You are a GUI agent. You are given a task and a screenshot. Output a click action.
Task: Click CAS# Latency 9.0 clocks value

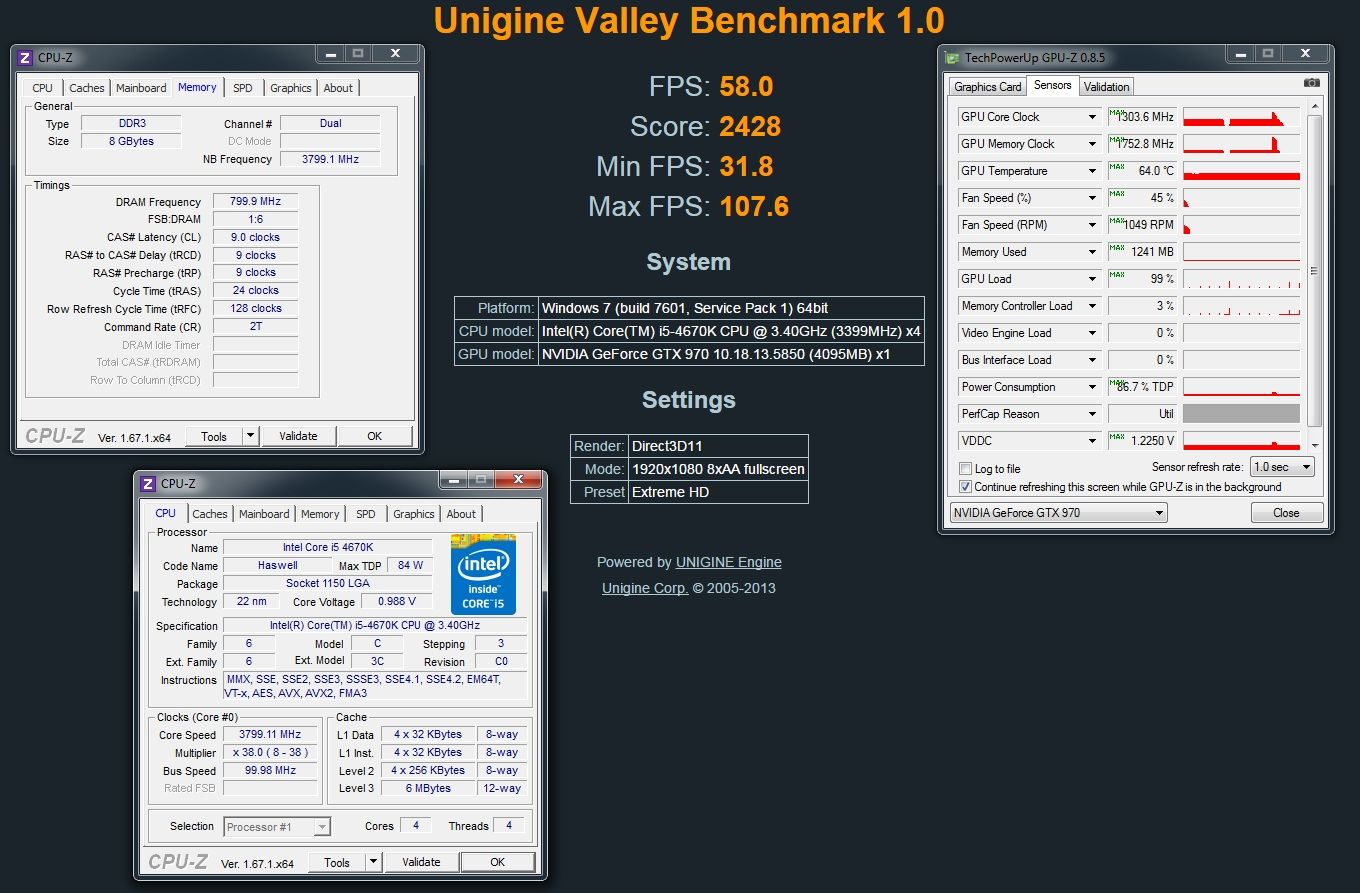(255, 237)
